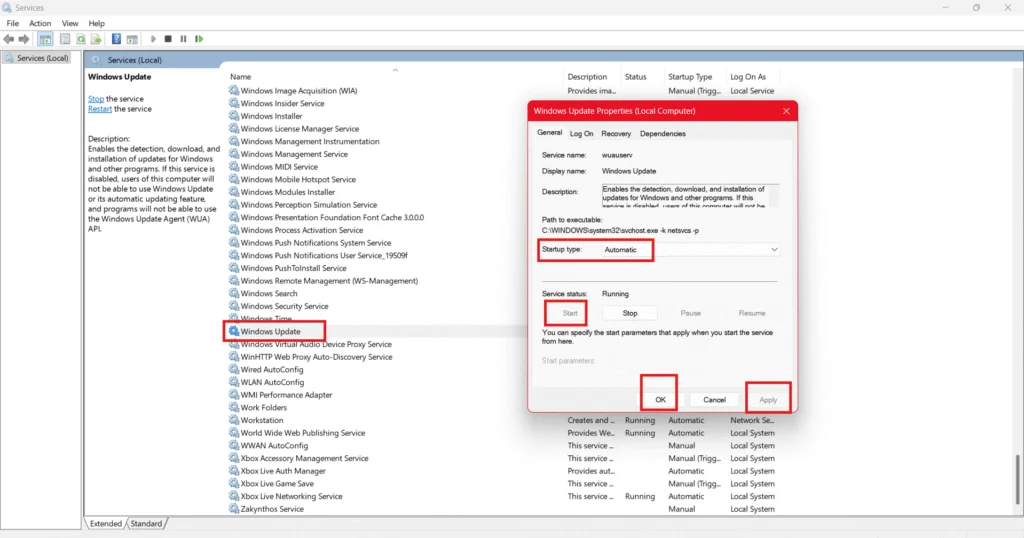Click the gear icon beside Windows Update
This screenshot has height=538, width=1024.
point(234,331)
